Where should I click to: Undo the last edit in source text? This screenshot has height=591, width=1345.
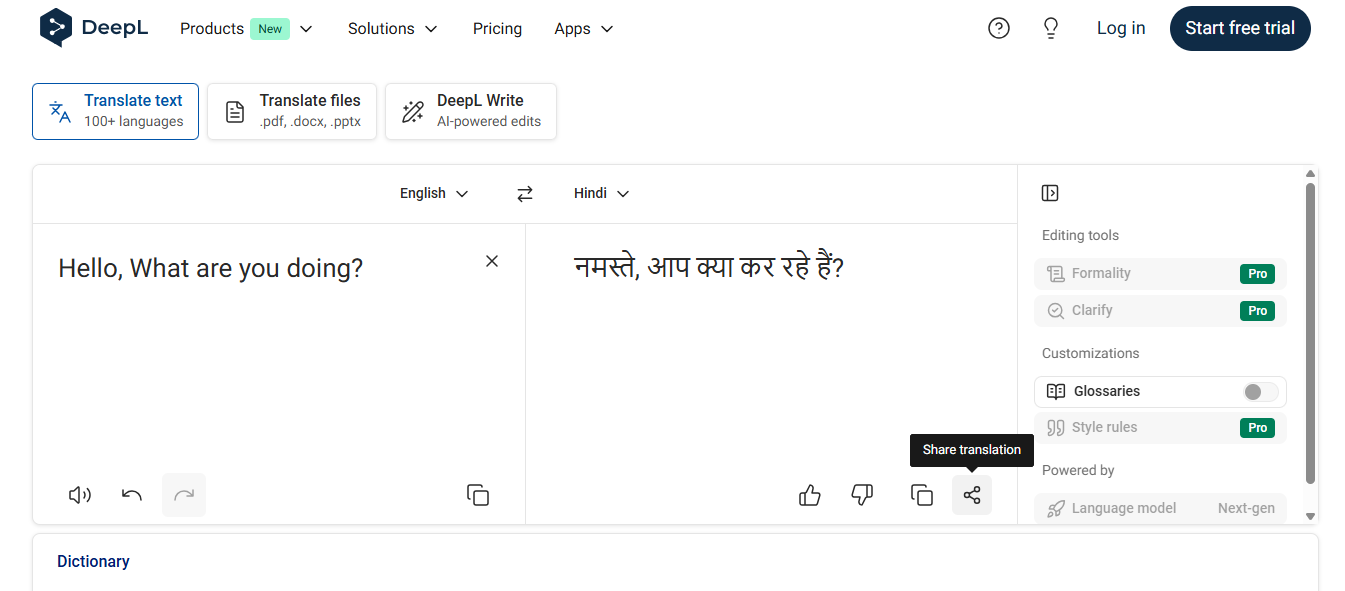pos(131,494)
